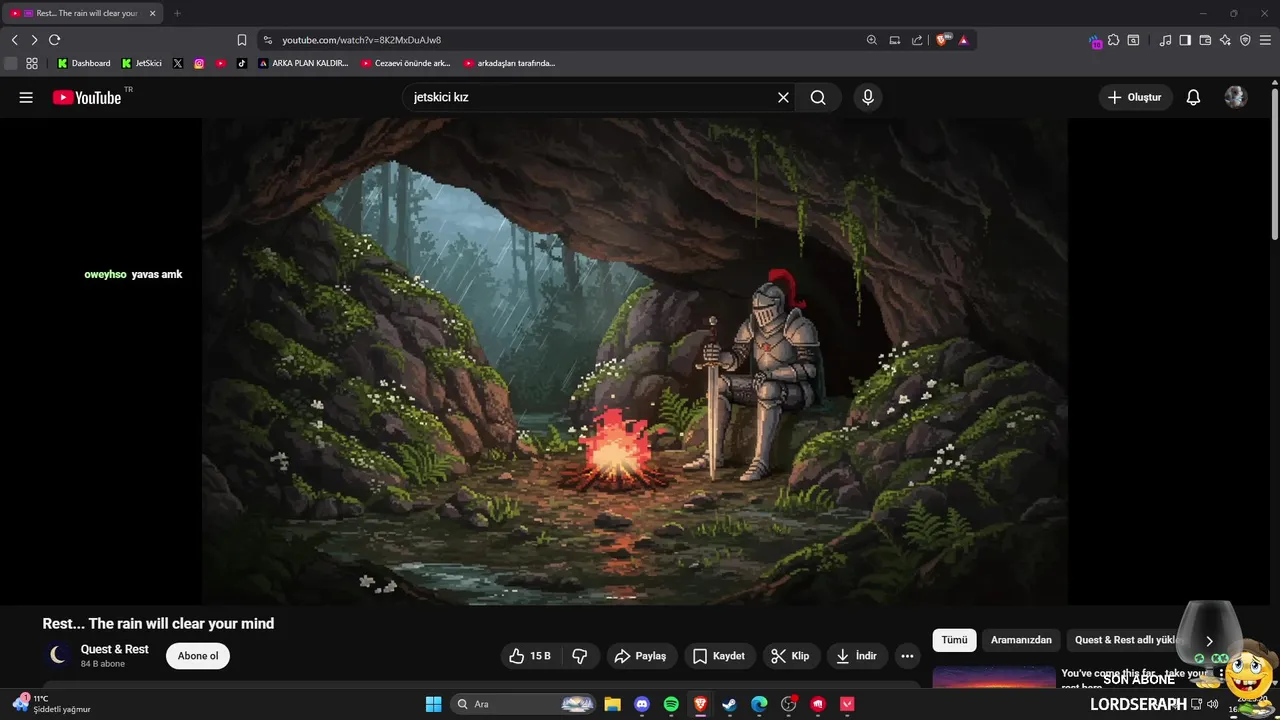This screenshot has height=720, width=1280.
Task: Select the Tümü filter chip
Action: pos(954,640)
